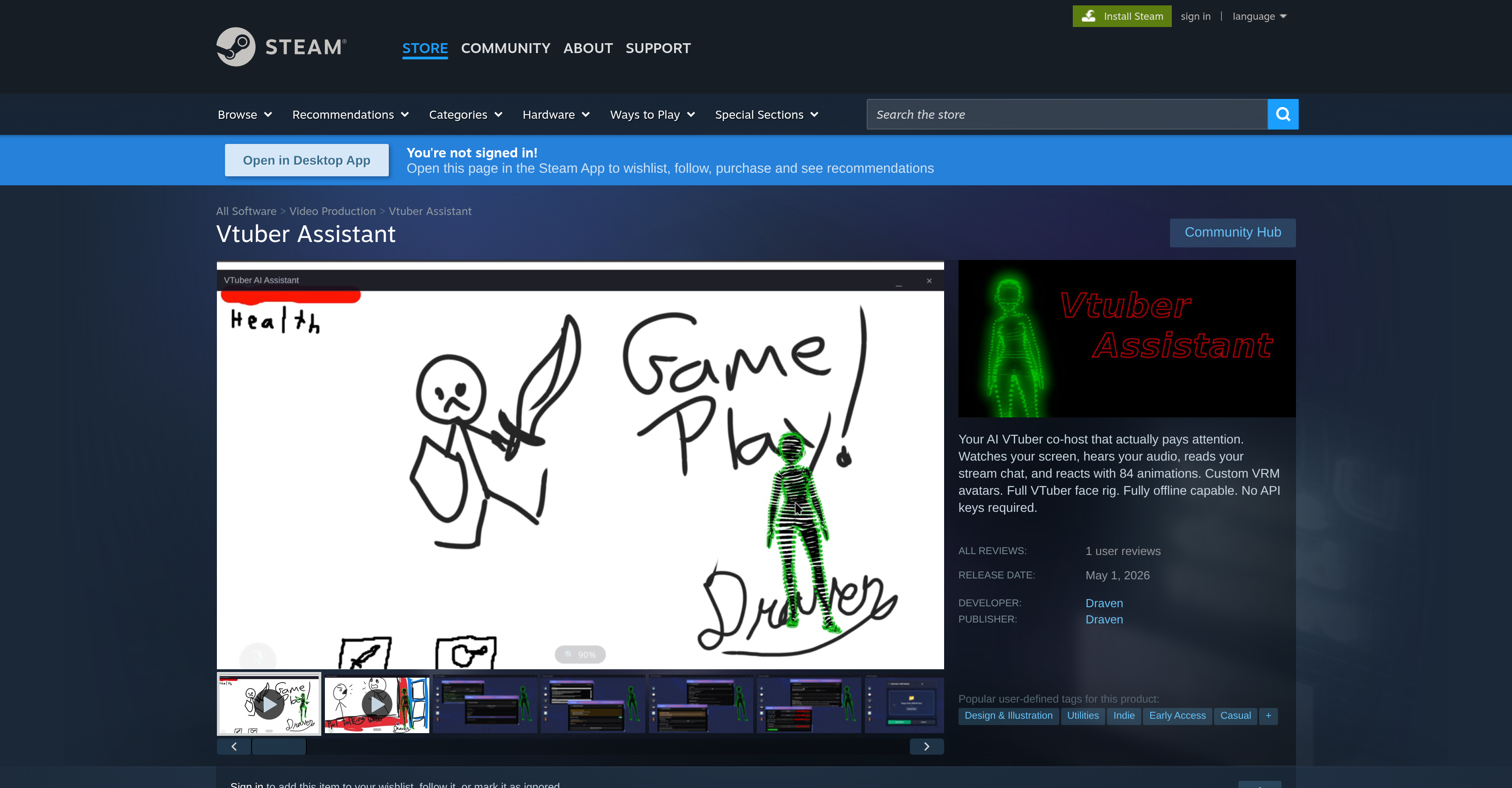Click the Install Steam button

click(x=1122, y=16)
